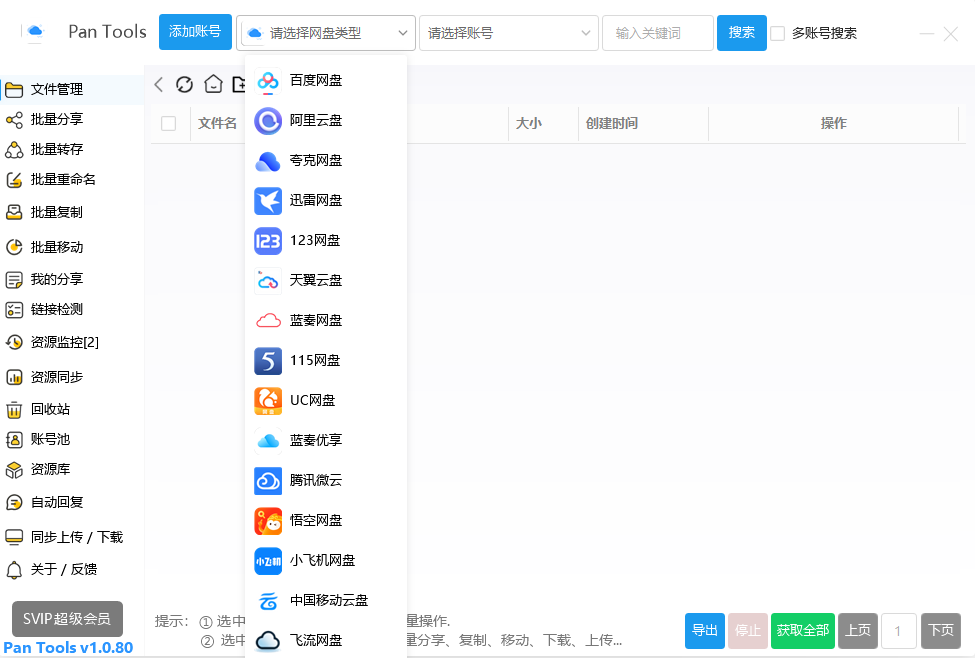Screen dimensions: 975x658
Task: Open the 请选择账号 account dropdown
Action: (509, 33)
